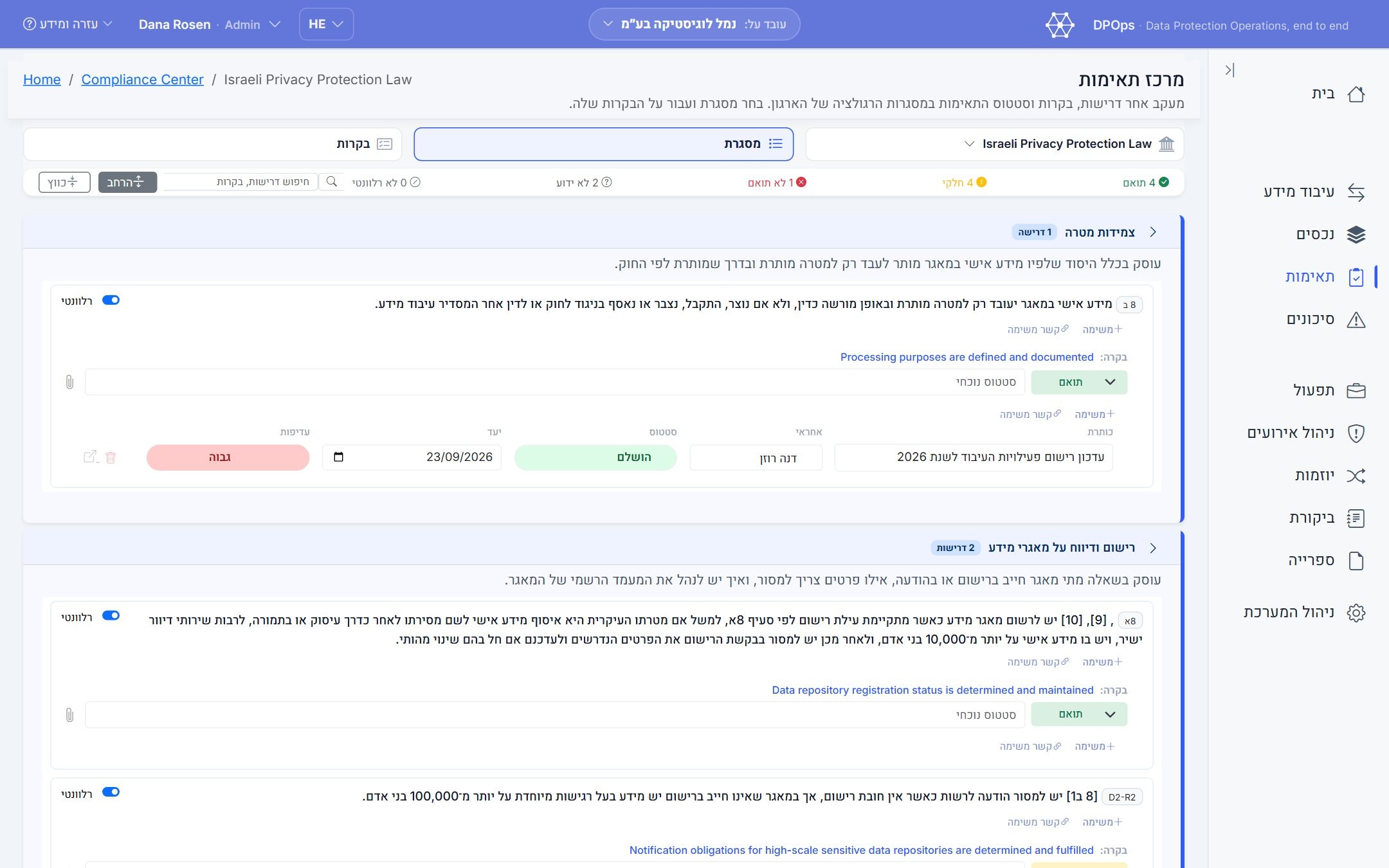This screenshot has height=868, width=1389.
Task: Open תפעול operations briefcase icon
Action: pos(1356,391)
